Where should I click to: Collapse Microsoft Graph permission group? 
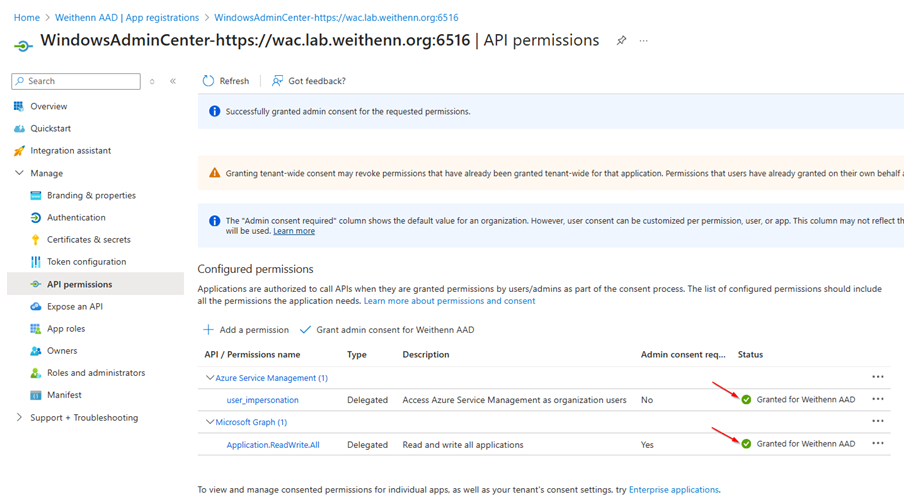210,422
